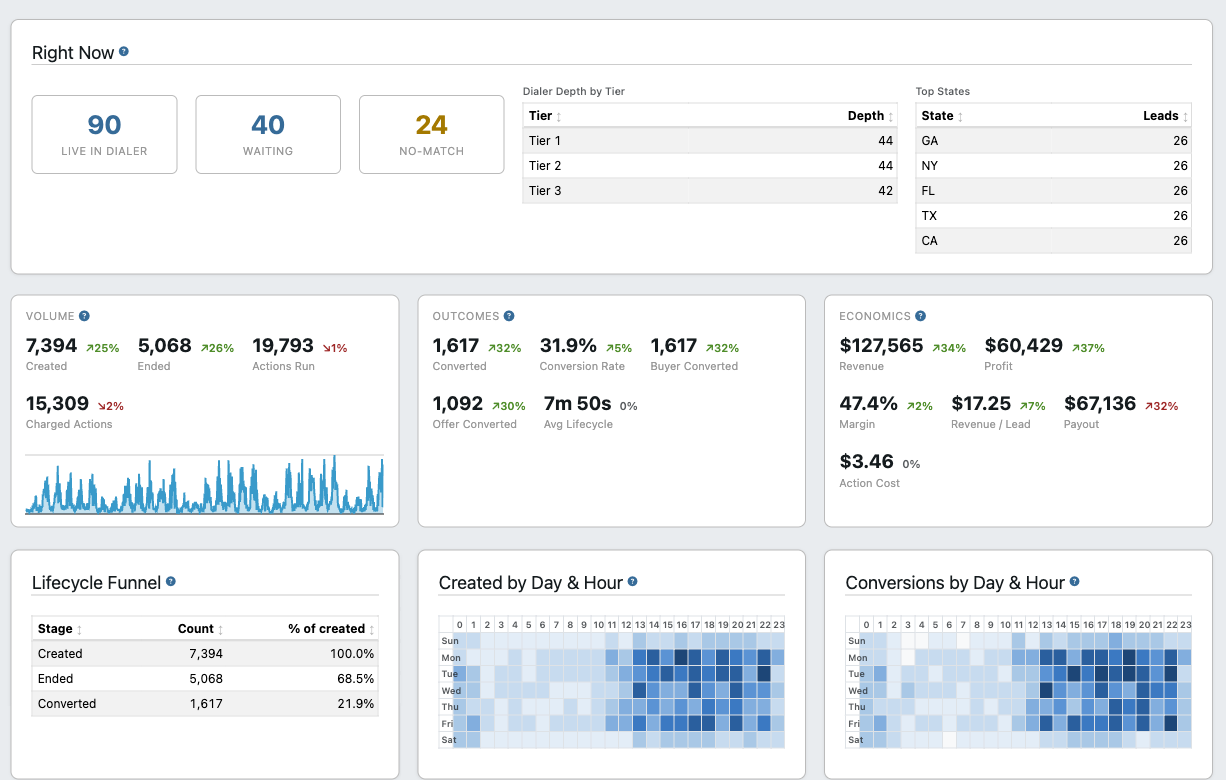Screen dimensions: 1226x780
Task: Click the Margin value 47.4%
Action: tap(869, 404)
